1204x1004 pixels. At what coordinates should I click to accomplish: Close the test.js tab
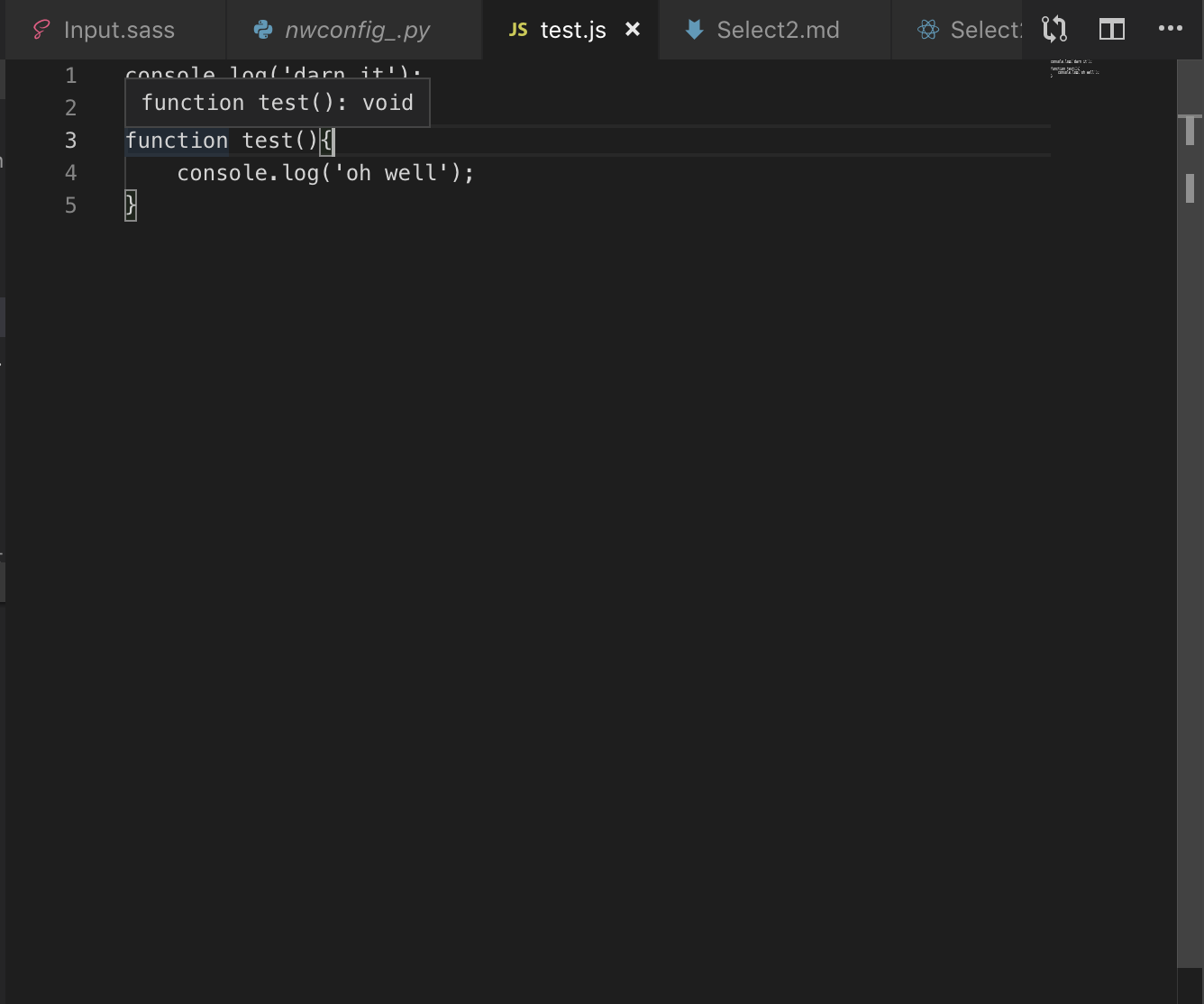633,30
